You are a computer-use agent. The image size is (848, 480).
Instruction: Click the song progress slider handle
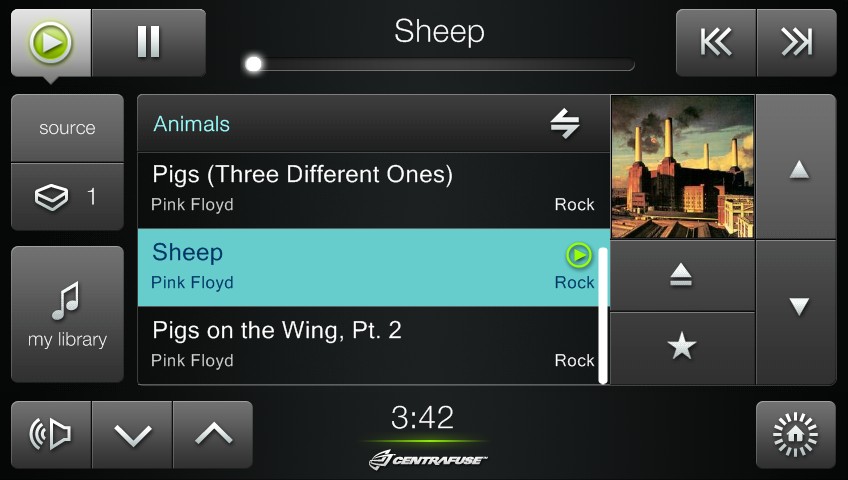pos(254,65)
